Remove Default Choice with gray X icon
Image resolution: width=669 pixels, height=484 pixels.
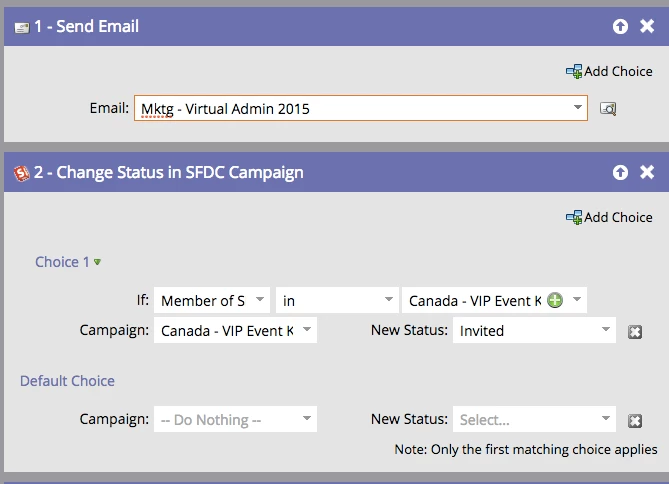635,421
